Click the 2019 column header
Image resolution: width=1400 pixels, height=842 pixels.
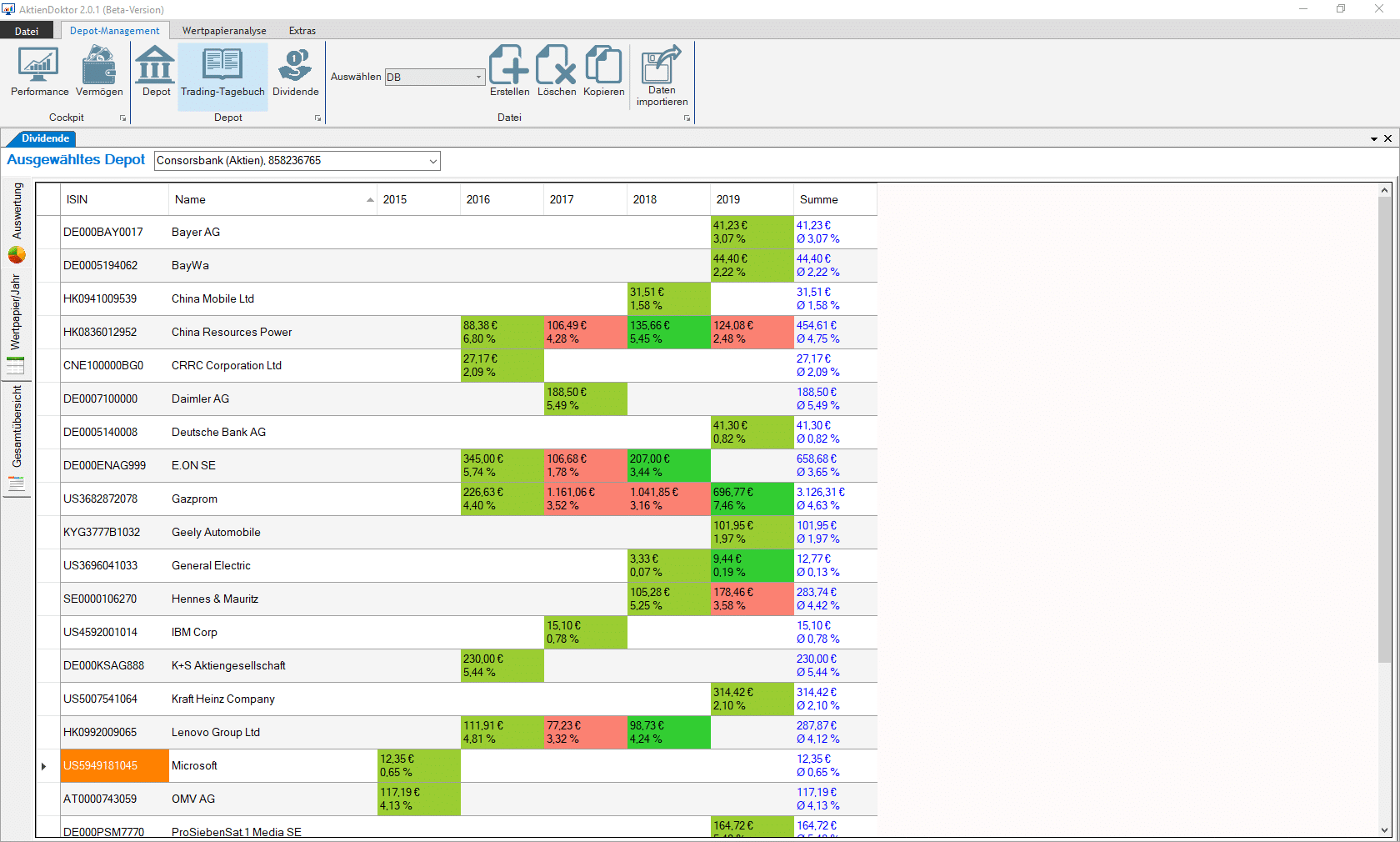pos(752,199)
